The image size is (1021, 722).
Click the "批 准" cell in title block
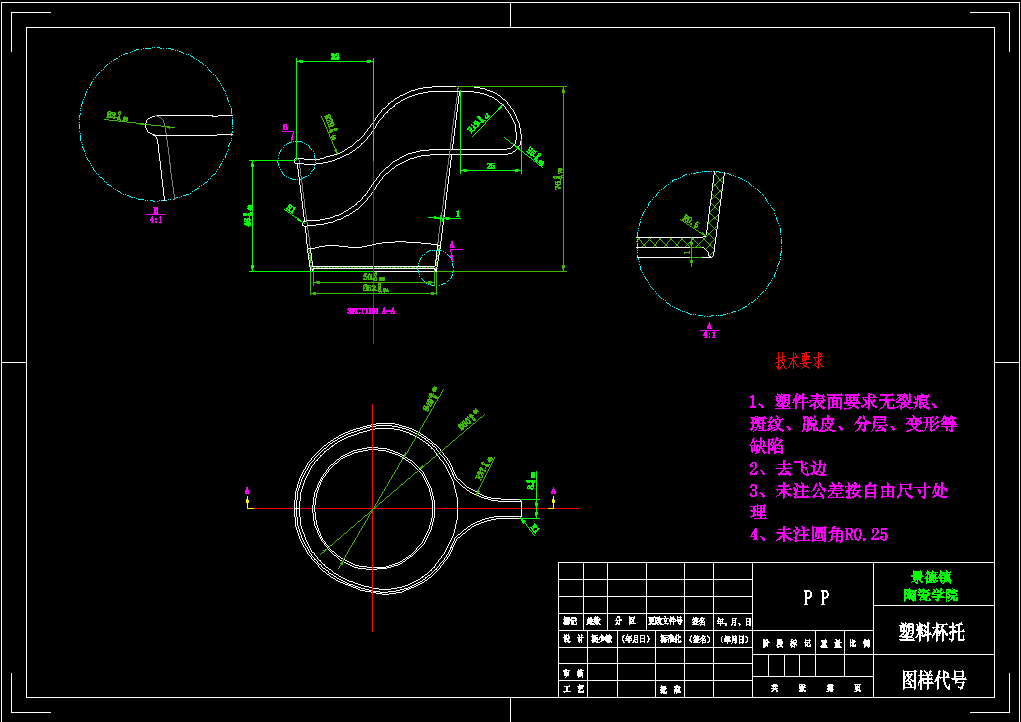(x=669, y=688)
